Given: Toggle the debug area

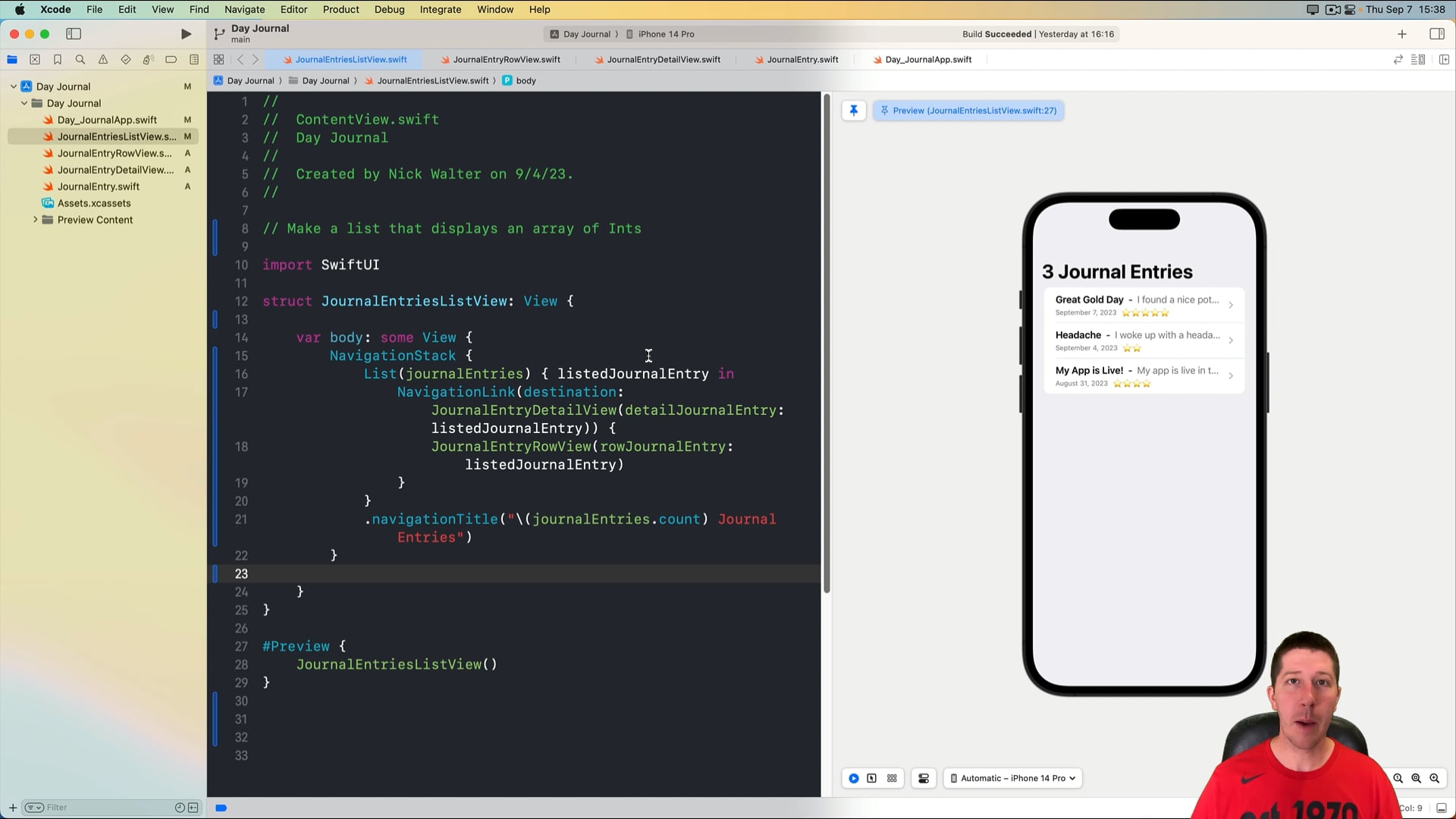Looking at the screenshot, I should point(1442,808).
